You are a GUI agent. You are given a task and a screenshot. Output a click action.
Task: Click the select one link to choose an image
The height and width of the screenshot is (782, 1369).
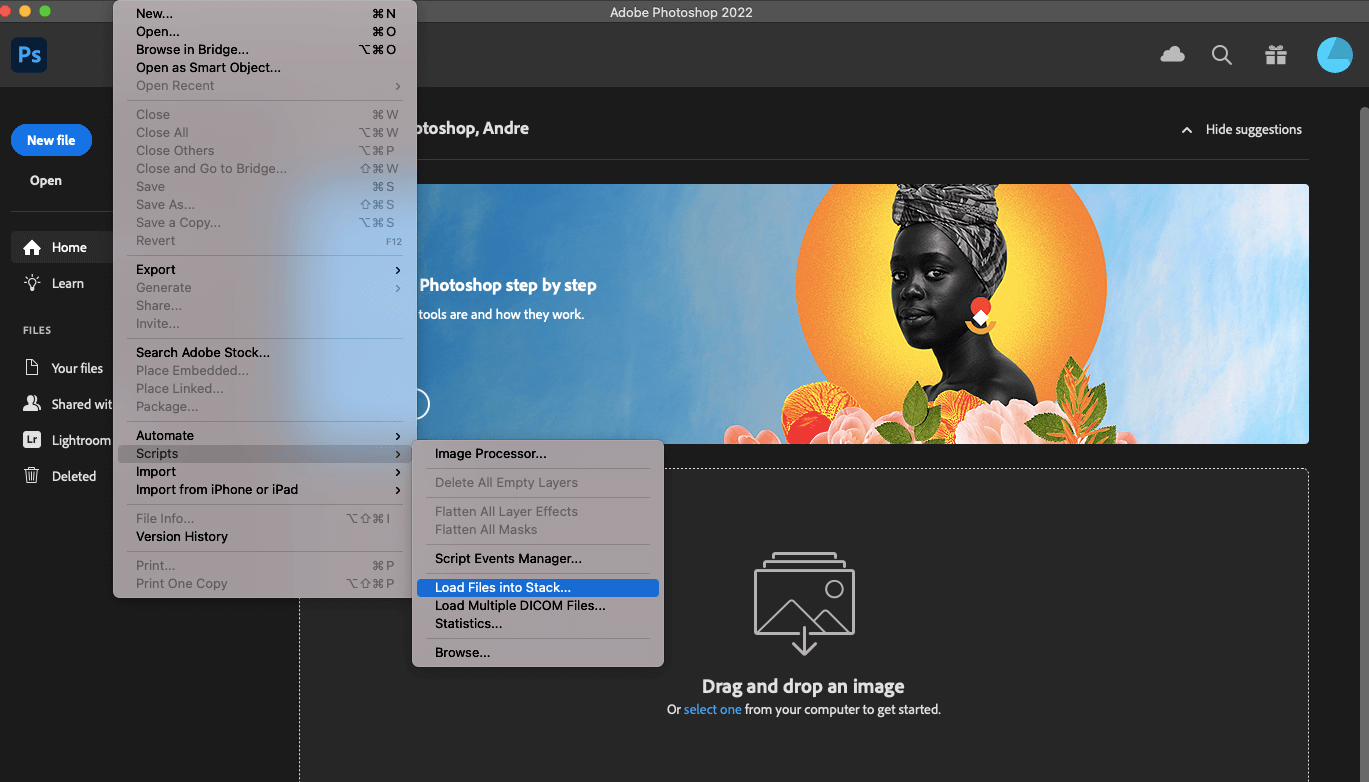coord(712,709)
